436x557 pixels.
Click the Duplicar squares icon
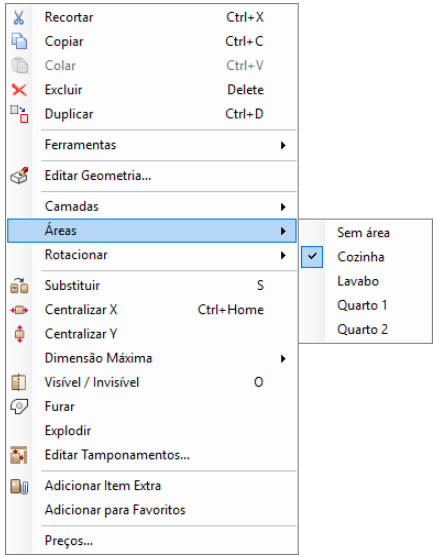pyautogui.click(x=19, y=114)
